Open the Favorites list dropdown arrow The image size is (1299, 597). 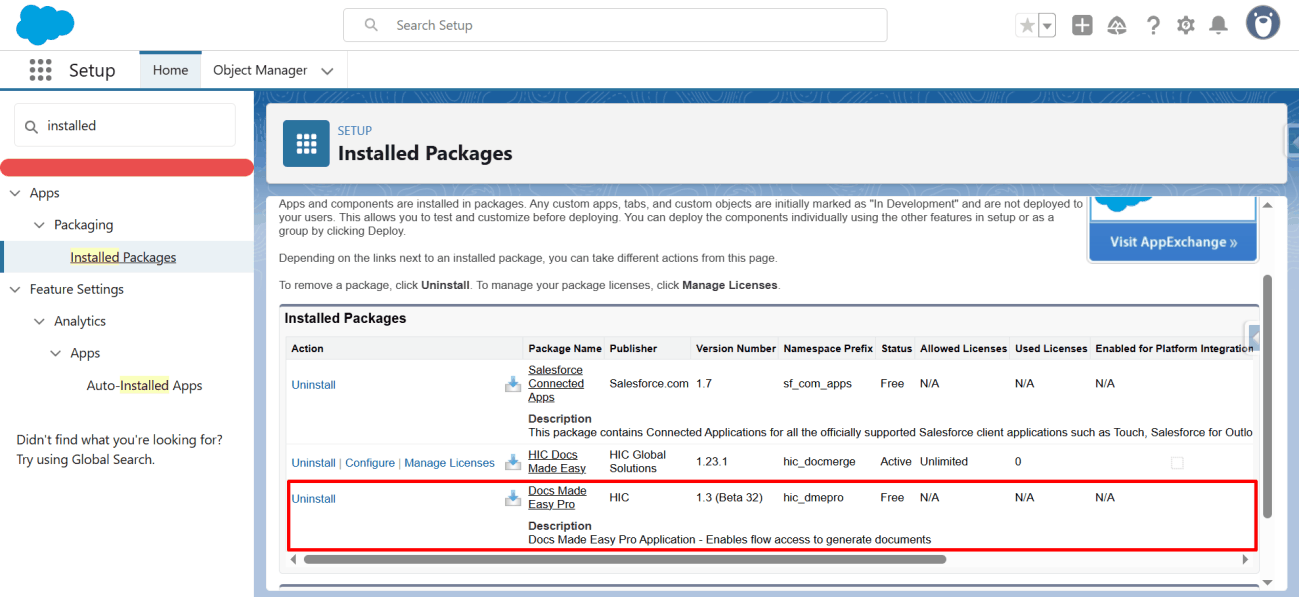pyautogui.click(x=1047, y=26)
